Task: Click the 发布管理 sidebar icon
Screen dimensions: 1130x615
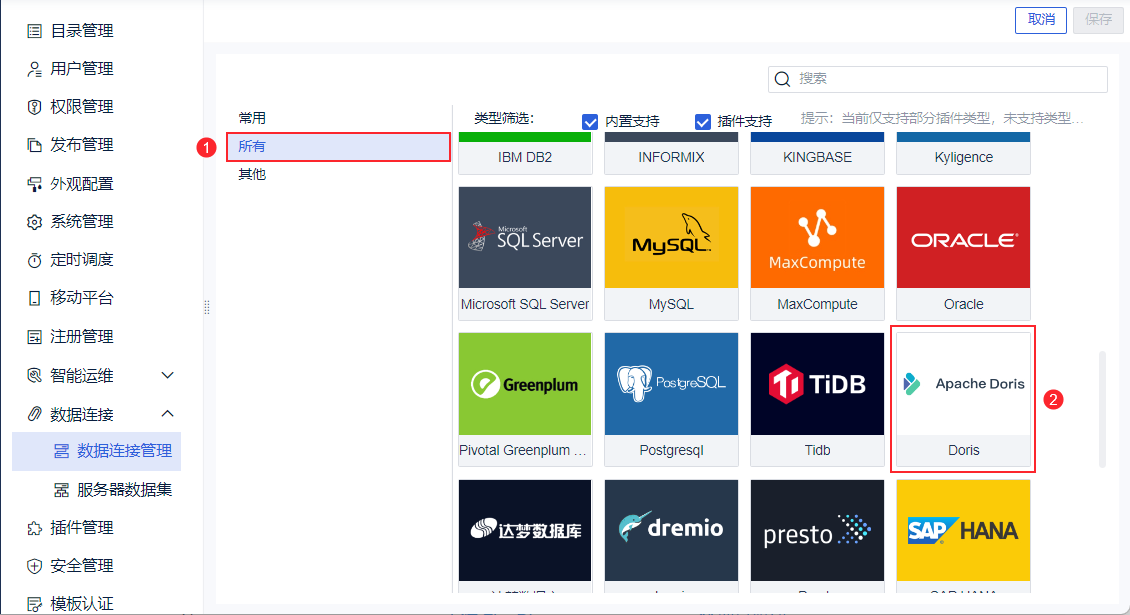Action: 34,145
